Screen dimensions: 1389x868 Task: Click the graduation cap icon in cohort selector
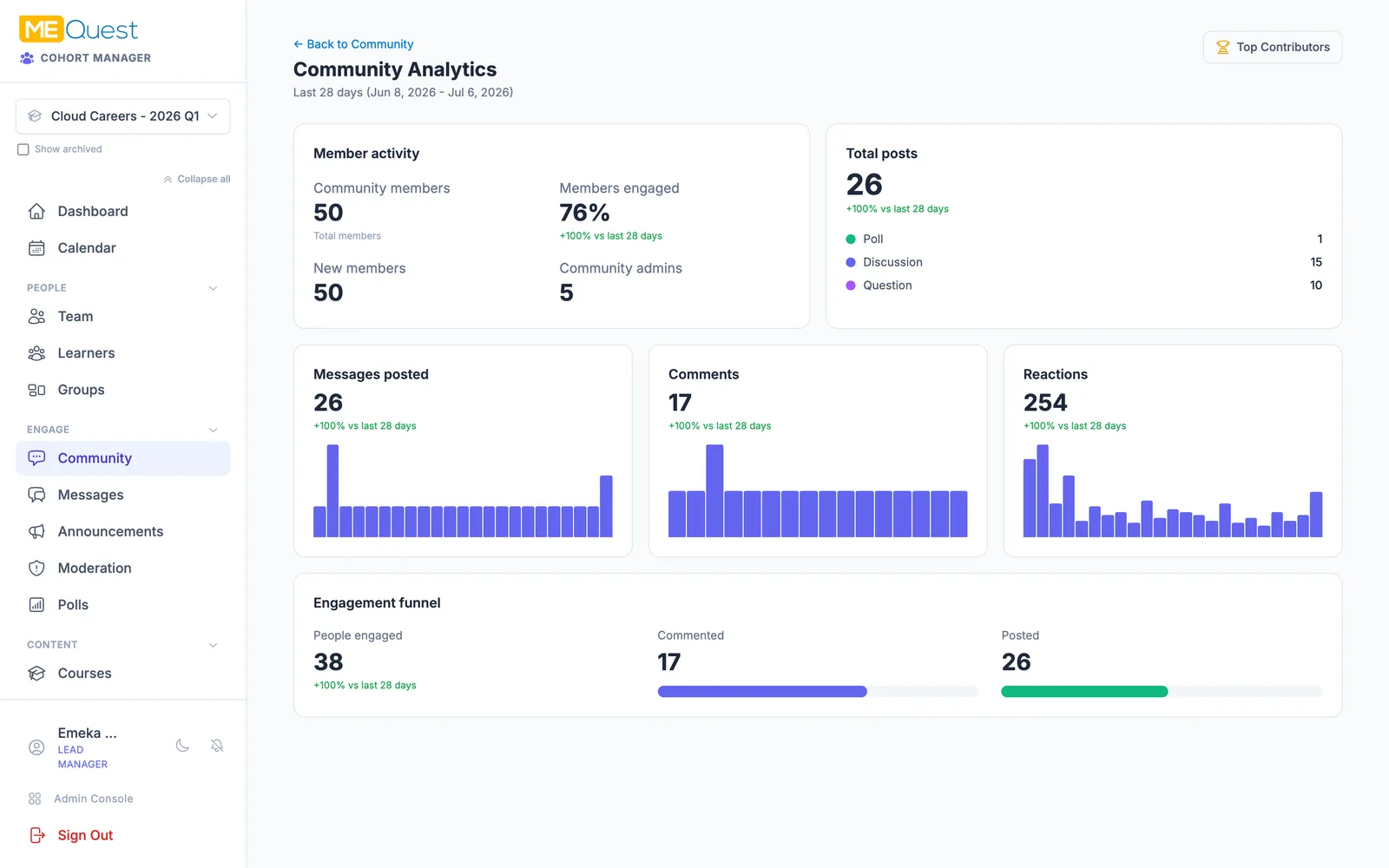(35, 116)
